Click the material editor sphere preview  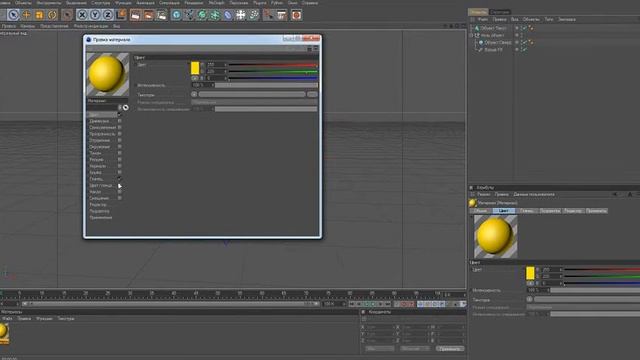pos(107,74)
